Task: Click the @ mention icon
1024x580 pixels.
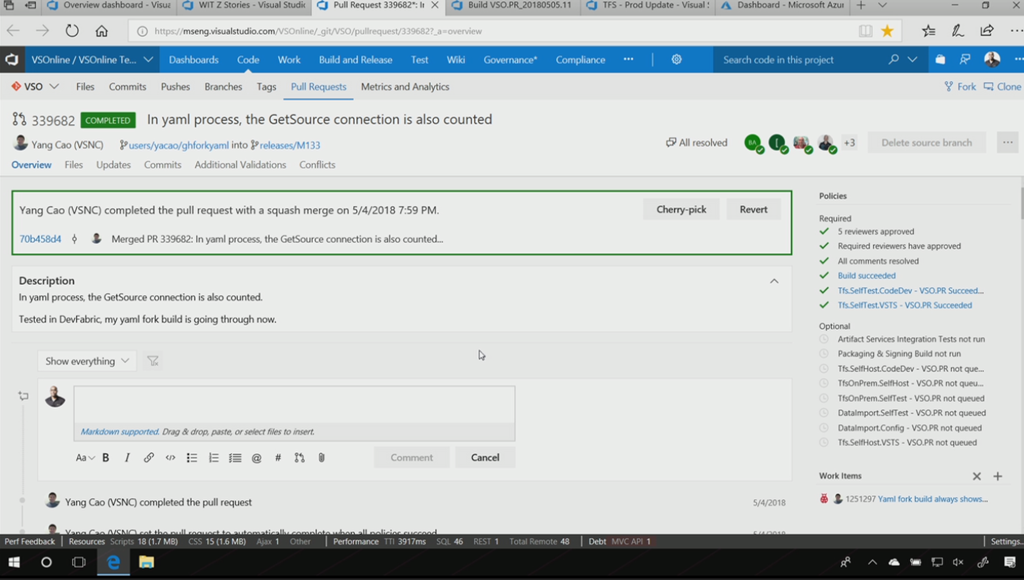Action: [x=257, y=458]
